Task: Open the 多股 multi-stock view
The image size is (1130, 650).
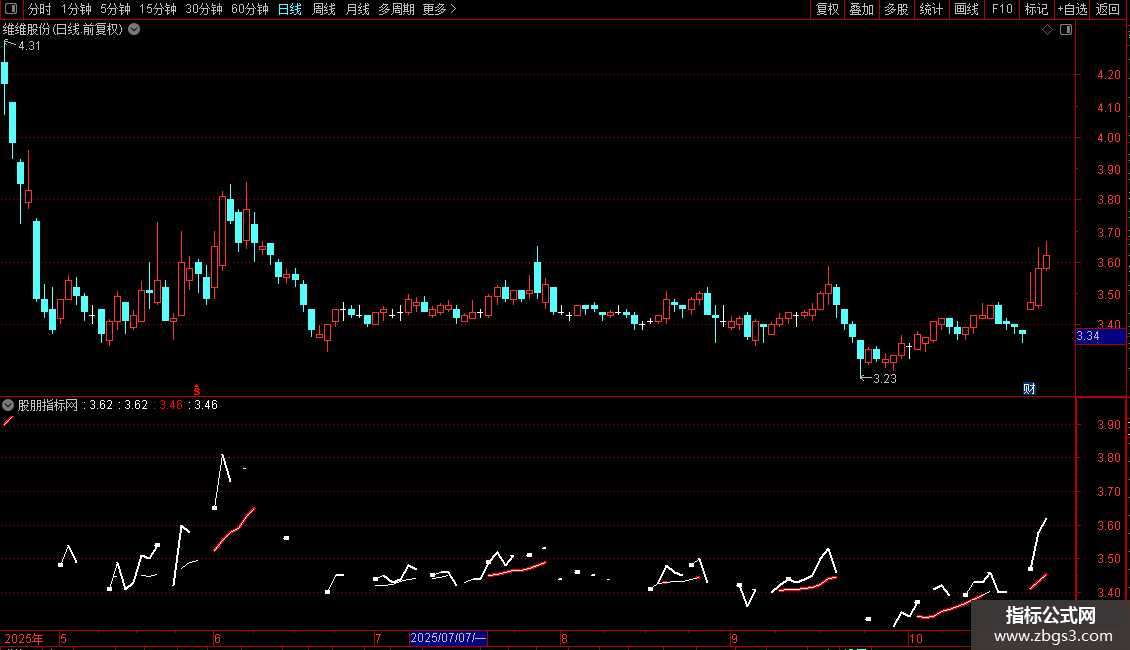Action: click(897, 9)
